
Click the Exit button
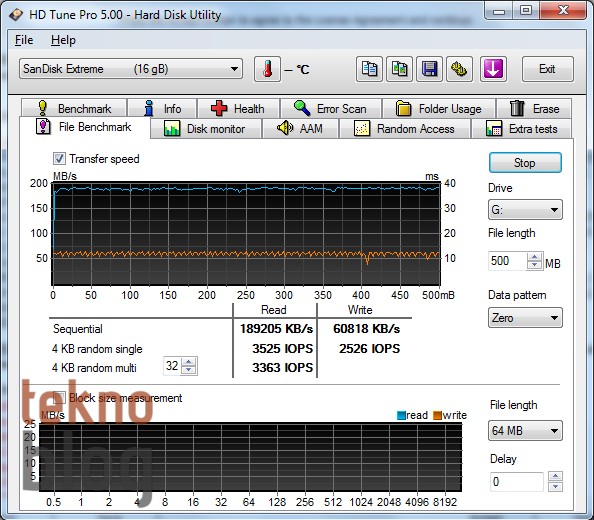click(x=547, y=69)
